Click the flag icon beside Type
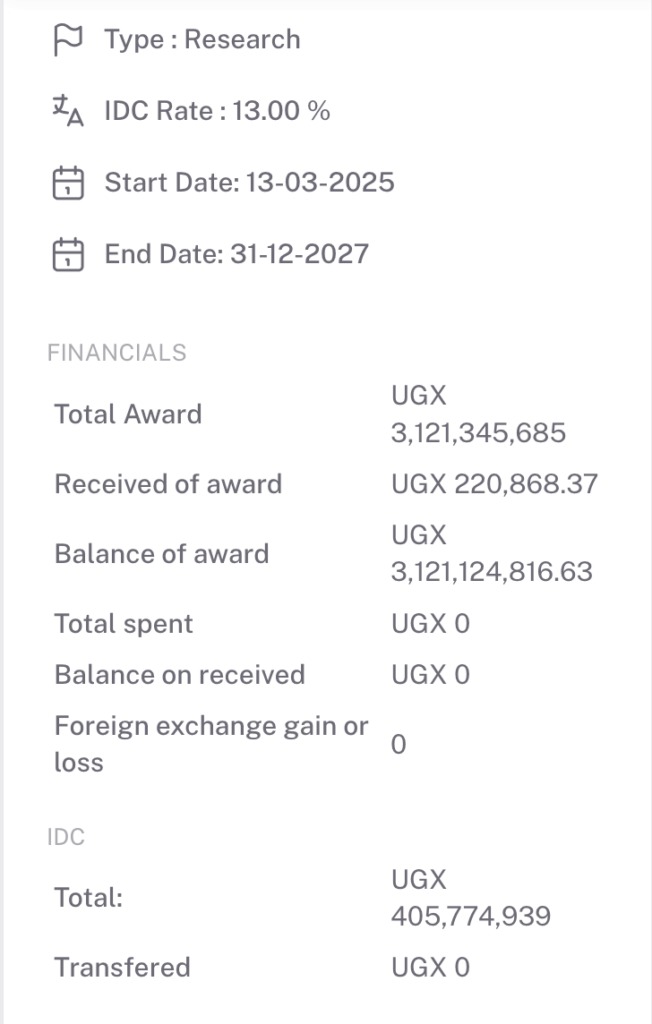The height and width of the screenshot is (1024, 652). [x=68, y=40]
